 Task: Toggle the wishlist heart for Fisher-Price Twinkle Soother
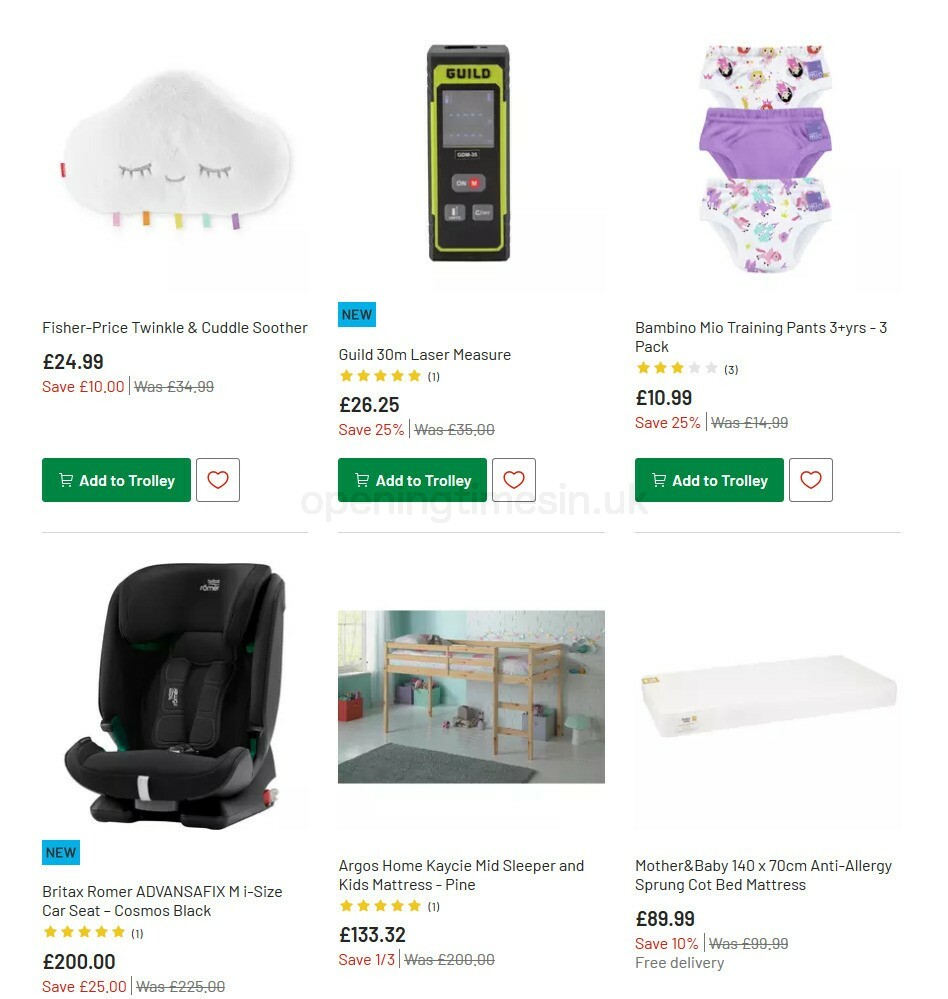(217, 480)
